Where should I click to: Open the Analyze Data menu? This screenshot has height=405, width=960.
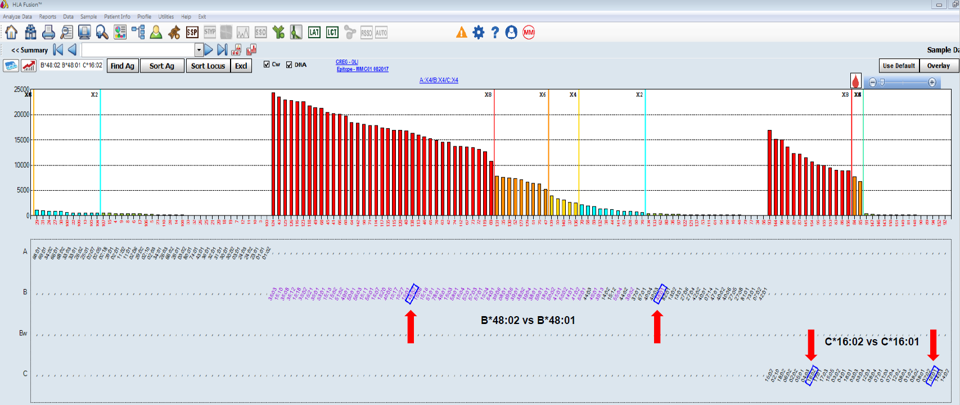(x=17, y=17)
